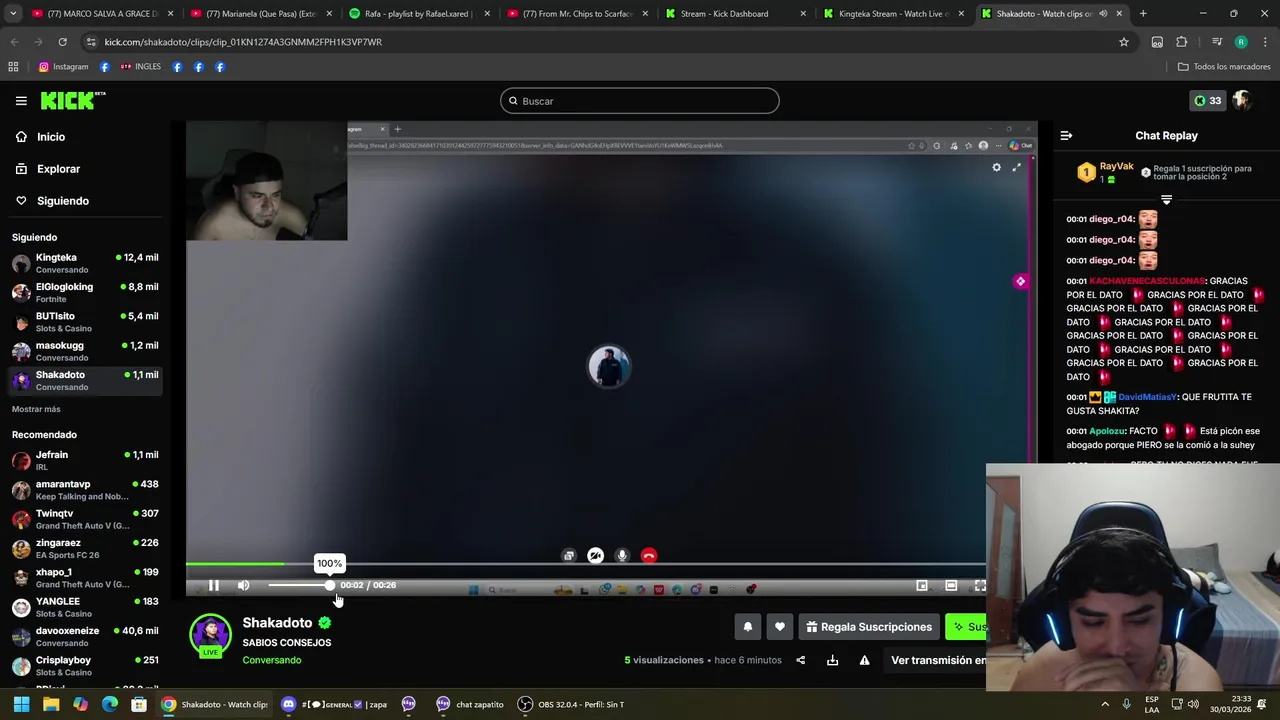Collapse chat replay panel arrow icon
Image resolution: width=1280 pixels, height=720 pixels.
coord(1066,136)
